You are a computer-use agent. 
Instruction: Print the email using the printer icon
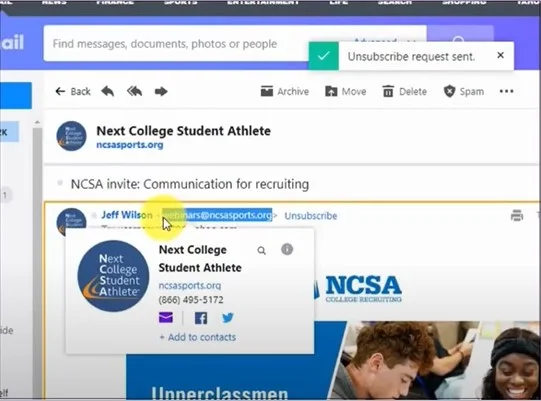pos(517,215)
